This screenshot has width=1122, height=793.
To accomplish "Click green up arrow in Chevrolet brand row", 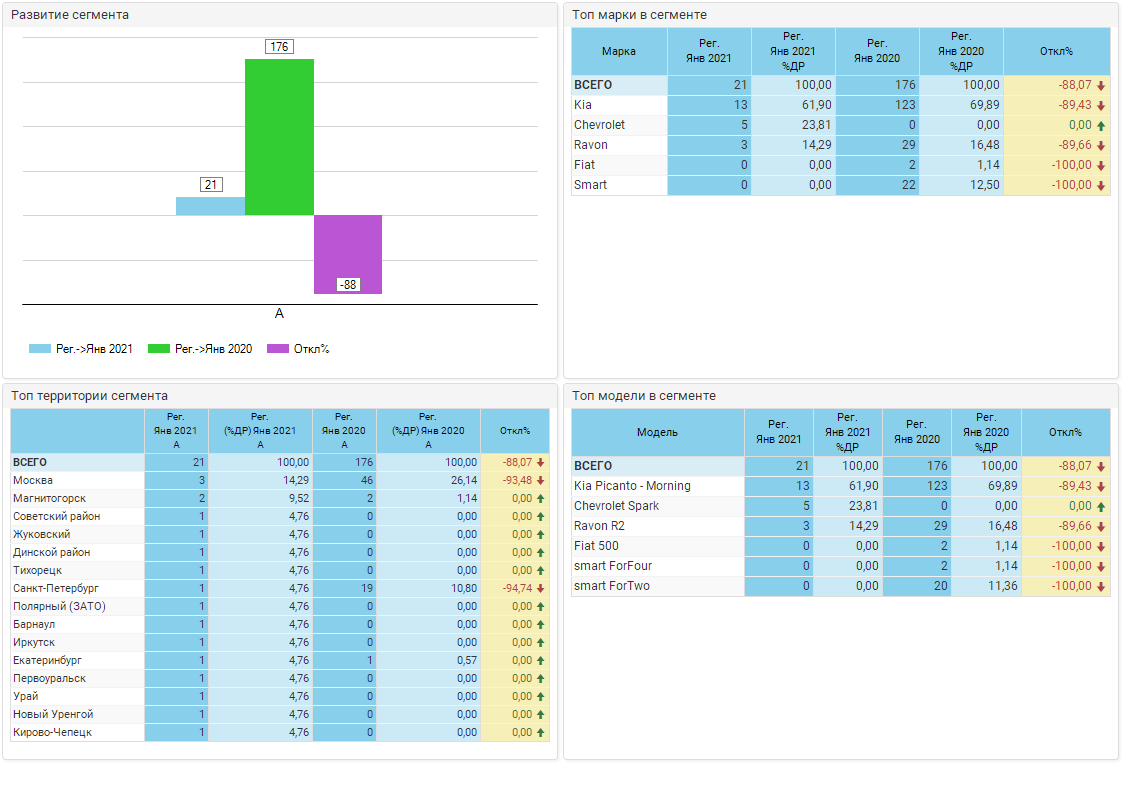I will (x=1101, y=125).
